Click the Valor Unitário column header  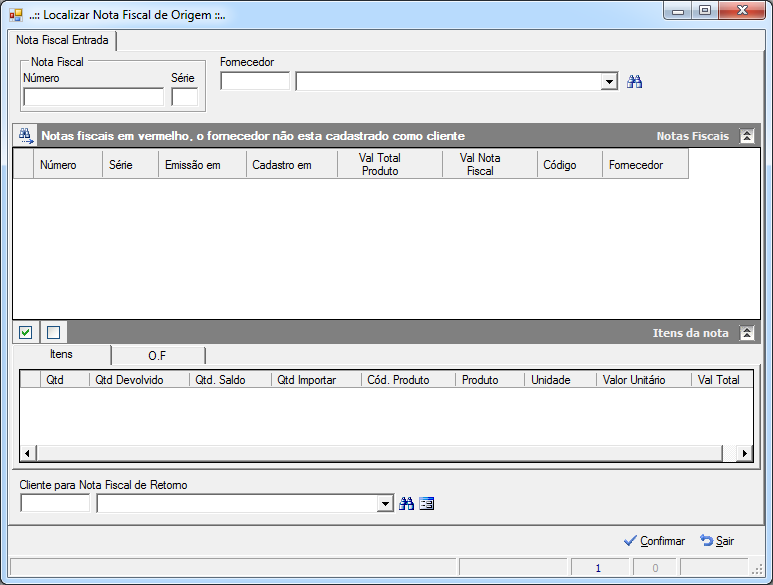(x=644, y=379)
